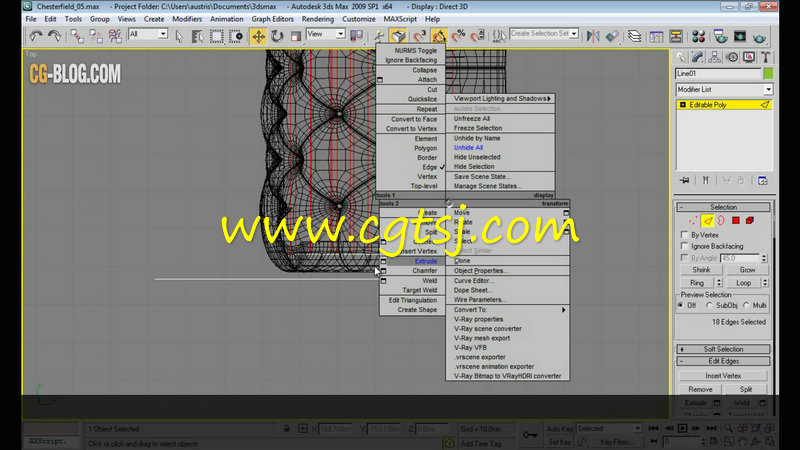Activate the Select and Rotate tool
The image size is (800, 450).
(277, 36)
